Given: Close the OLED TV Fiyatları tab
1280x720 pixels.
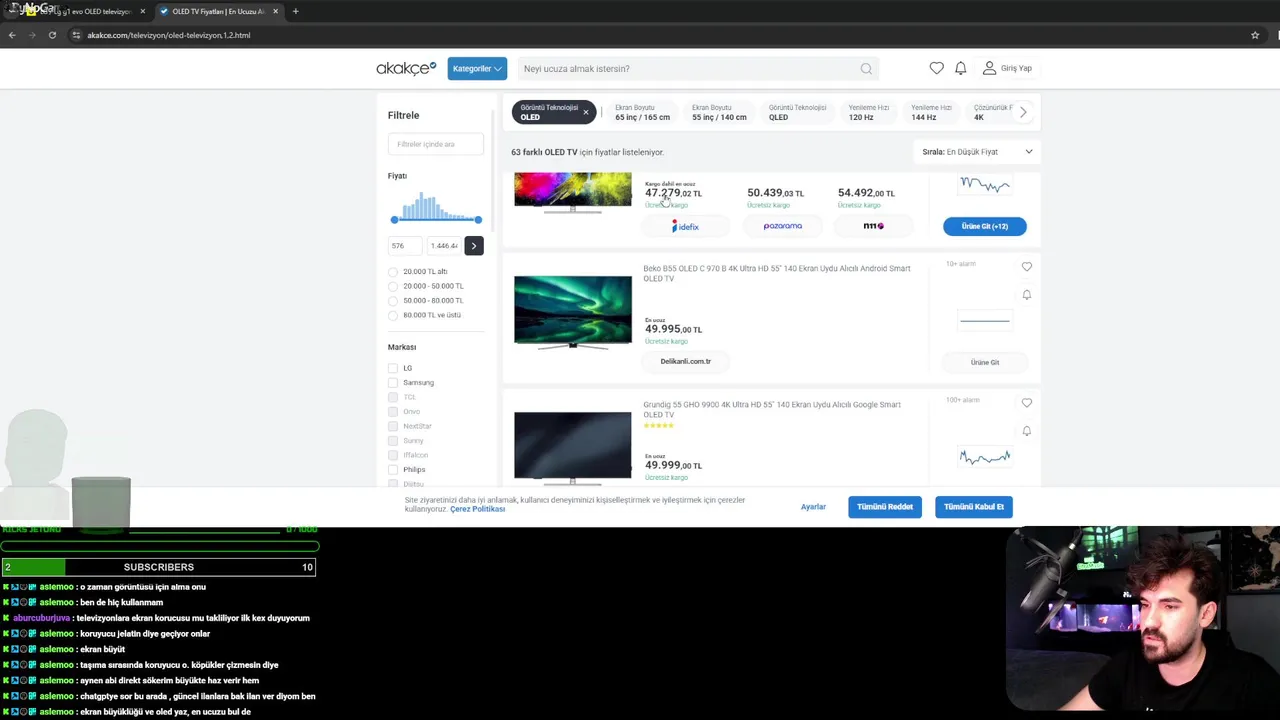Looking at the screenshot, I should [x=275, y=11].
